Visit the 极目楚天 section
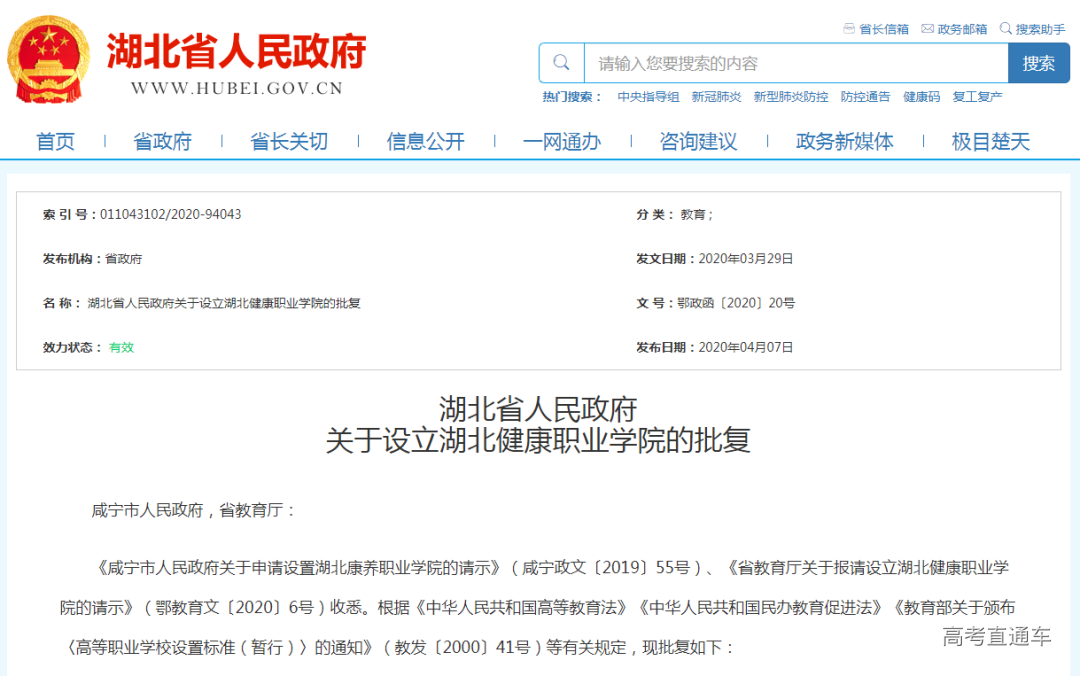Viewport: 1080px width, 676px height. coord(990,142)
